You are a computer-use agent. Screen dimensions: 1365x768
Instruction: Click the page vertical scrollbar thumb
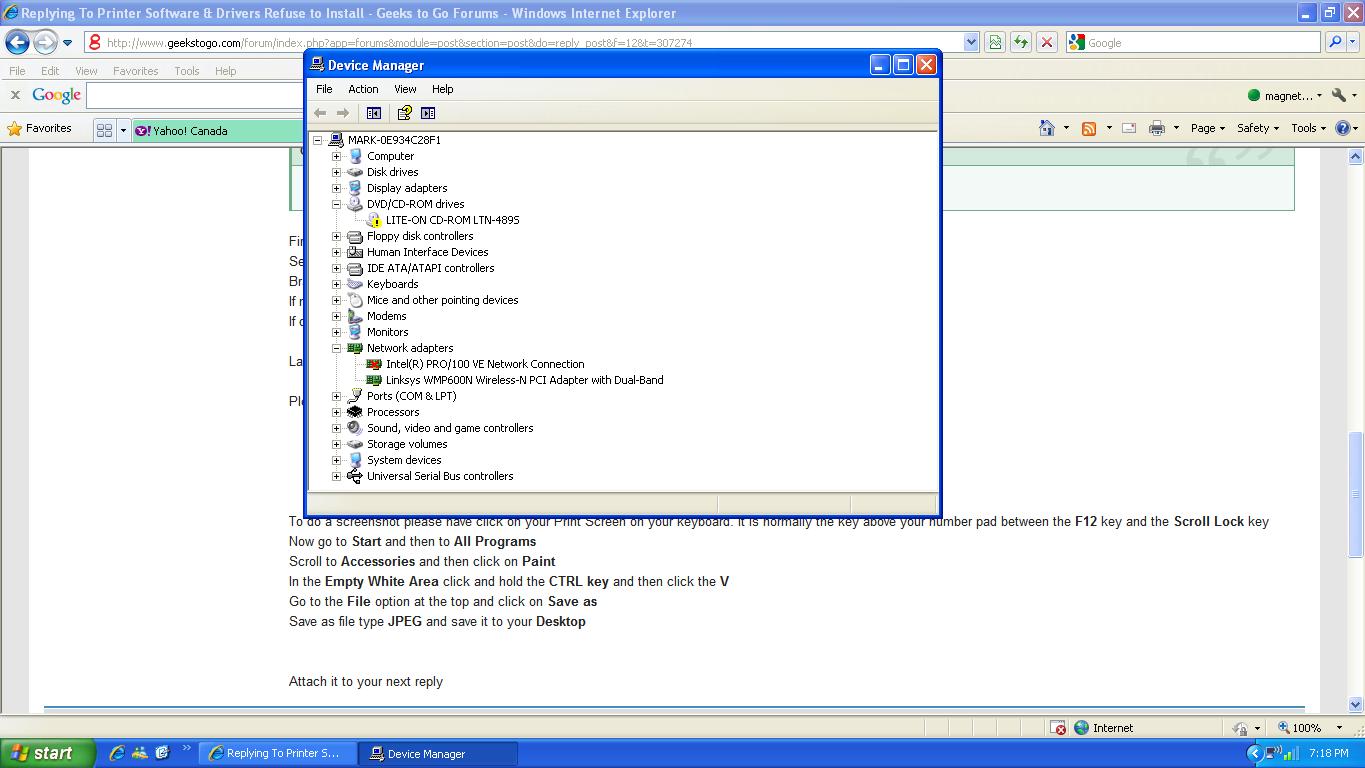click(x=1356, y=495)
